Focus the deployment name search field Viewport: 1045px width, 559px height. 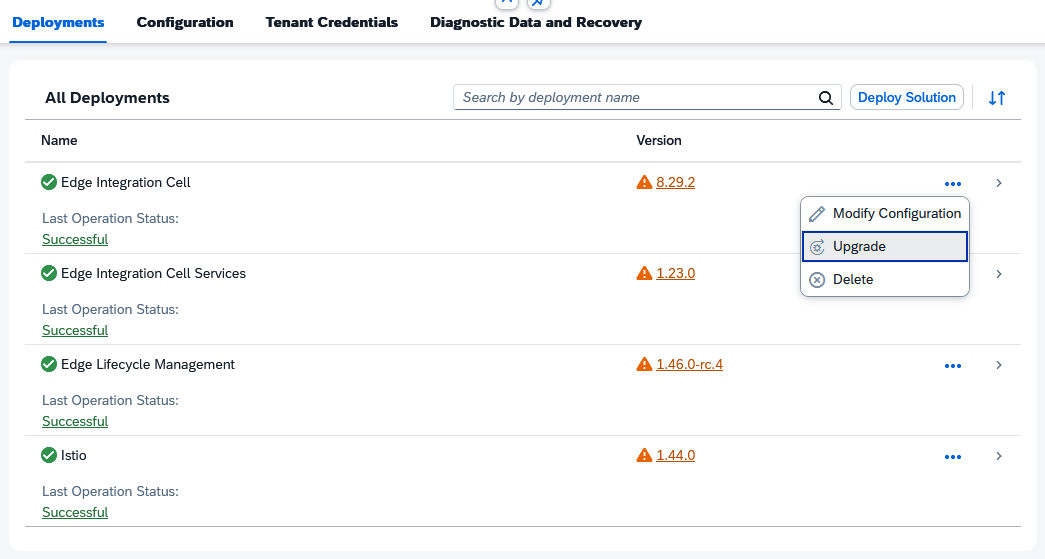[636, 98]
